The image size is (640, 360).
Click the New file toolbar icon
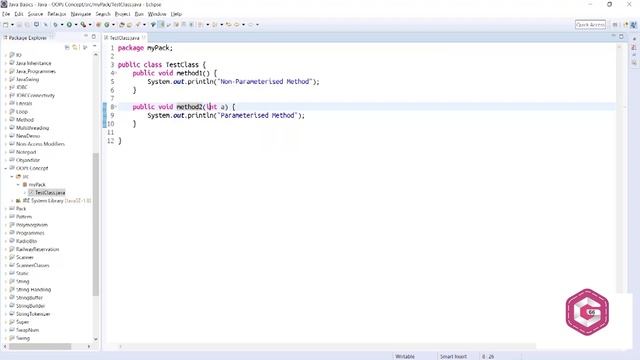(x=6, y=25)
